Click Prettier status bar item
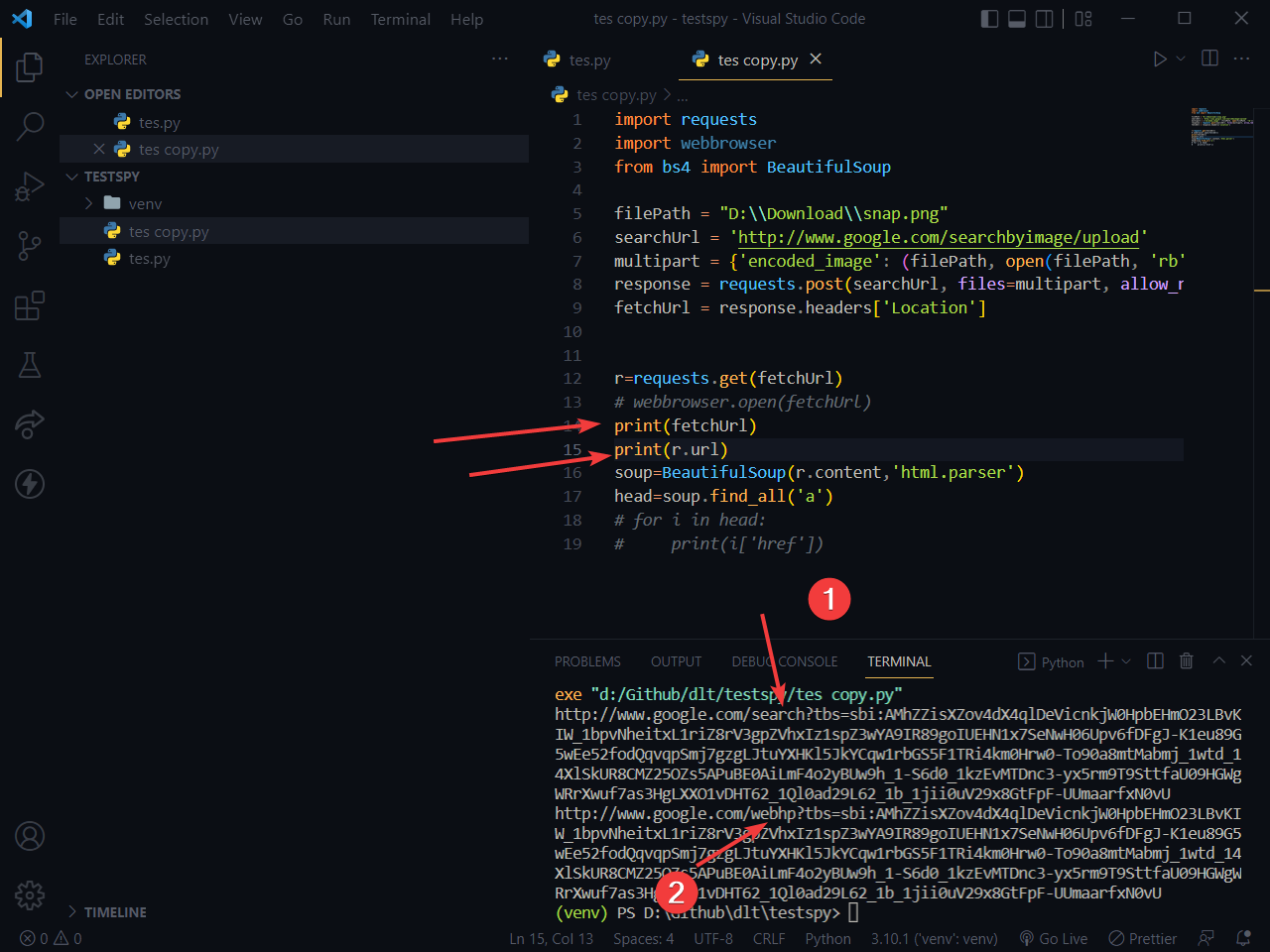Image resolution: width=1270 pixels, height=952 pixels. click(x=1142, y=938)
